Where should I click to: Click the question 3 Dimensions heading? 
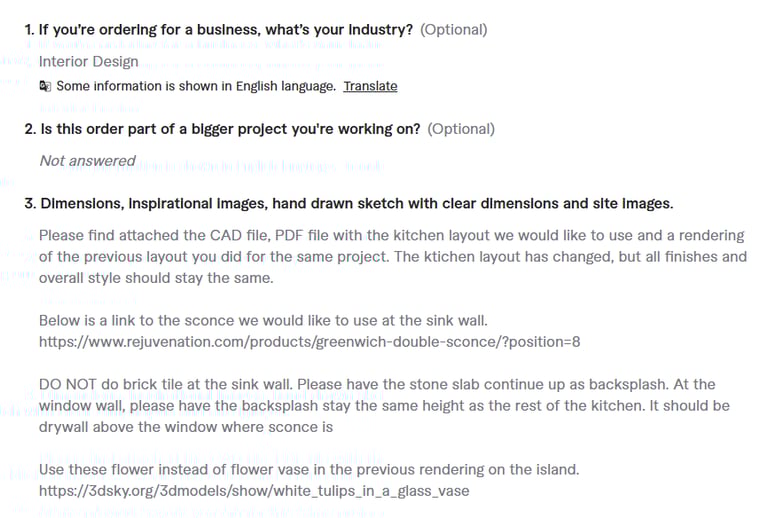(349, 204)
